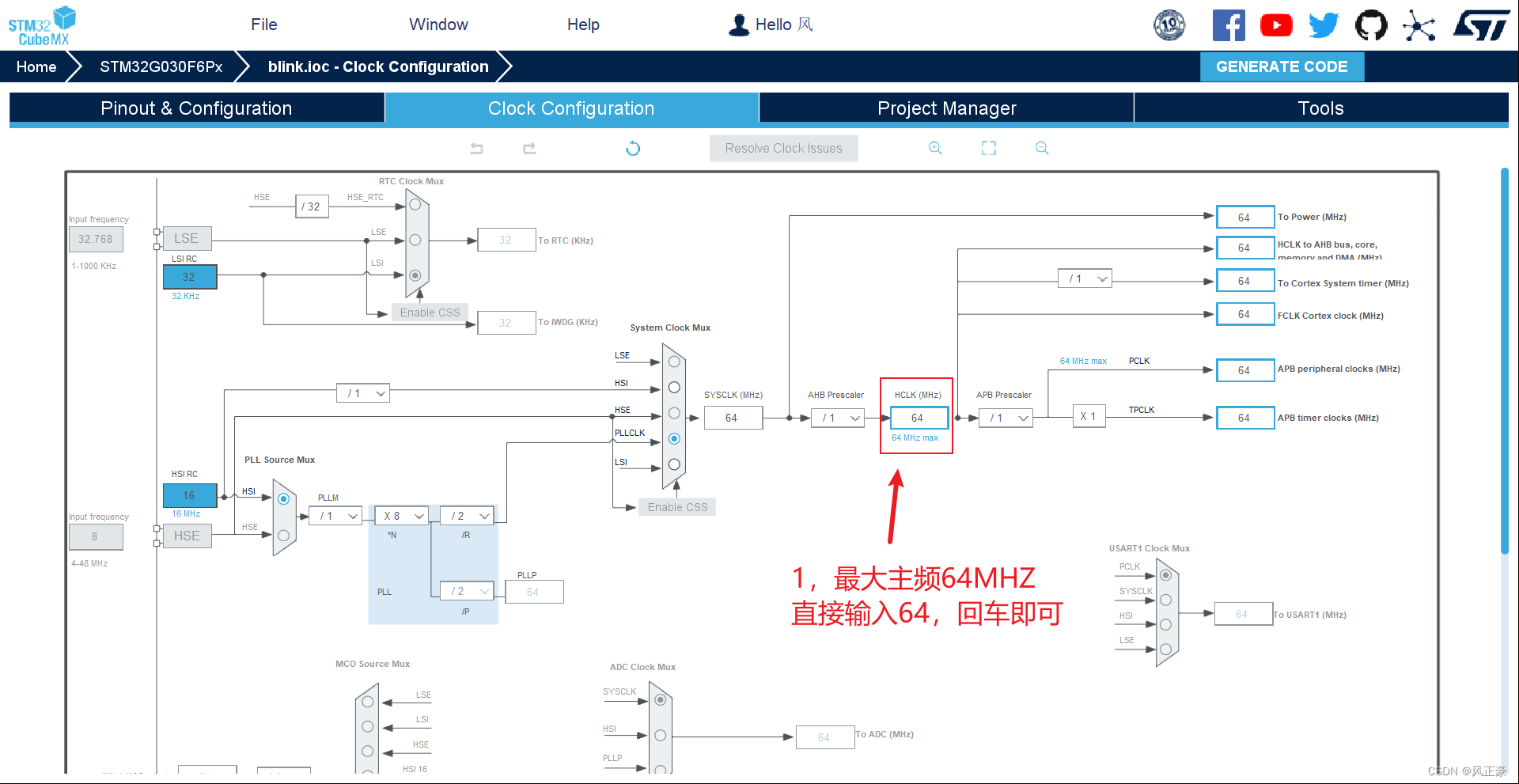1519x784 pixels.
Task: Open the PLL /R divider dropdown
Action: pos(467,516)
